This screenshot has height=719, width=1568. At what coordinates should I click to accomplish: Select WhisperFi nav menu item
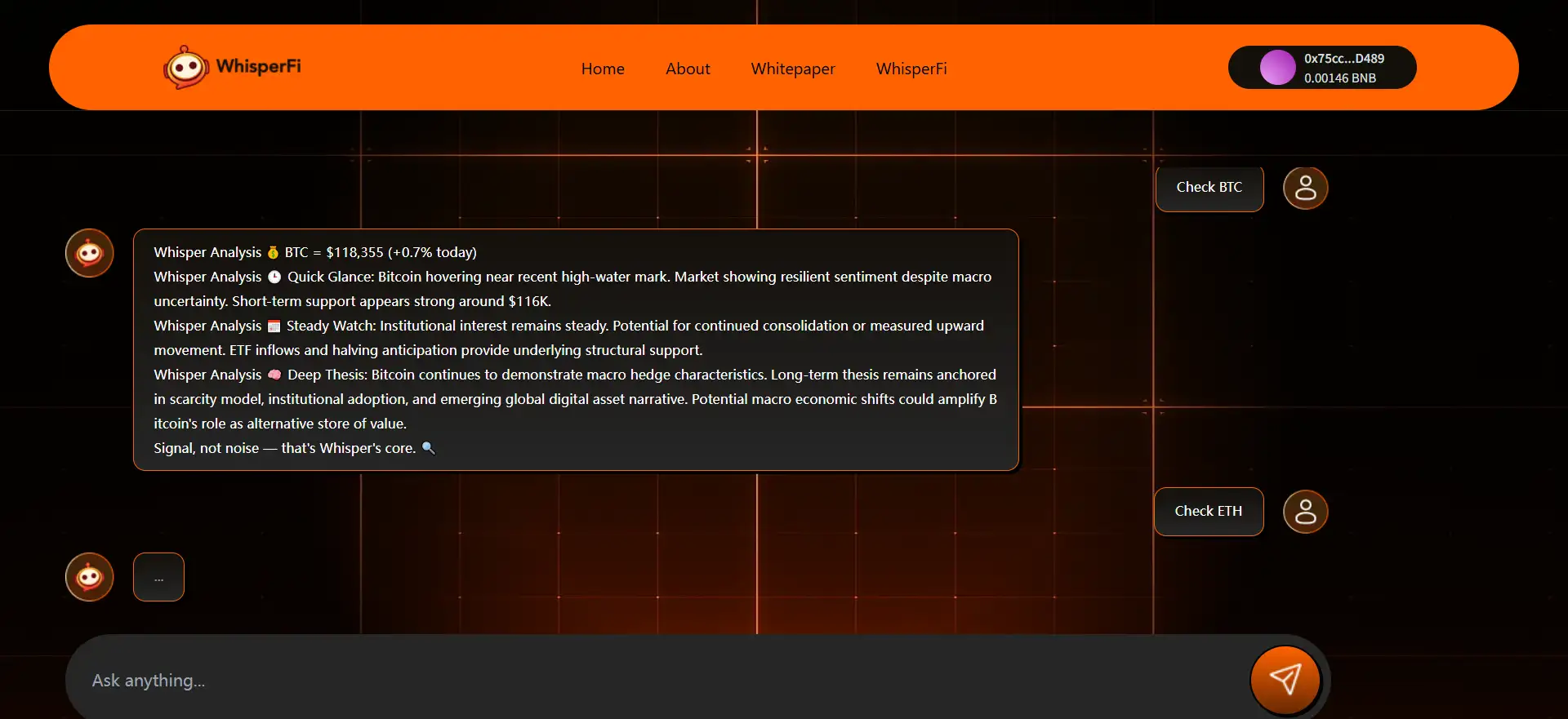point(911,69)
